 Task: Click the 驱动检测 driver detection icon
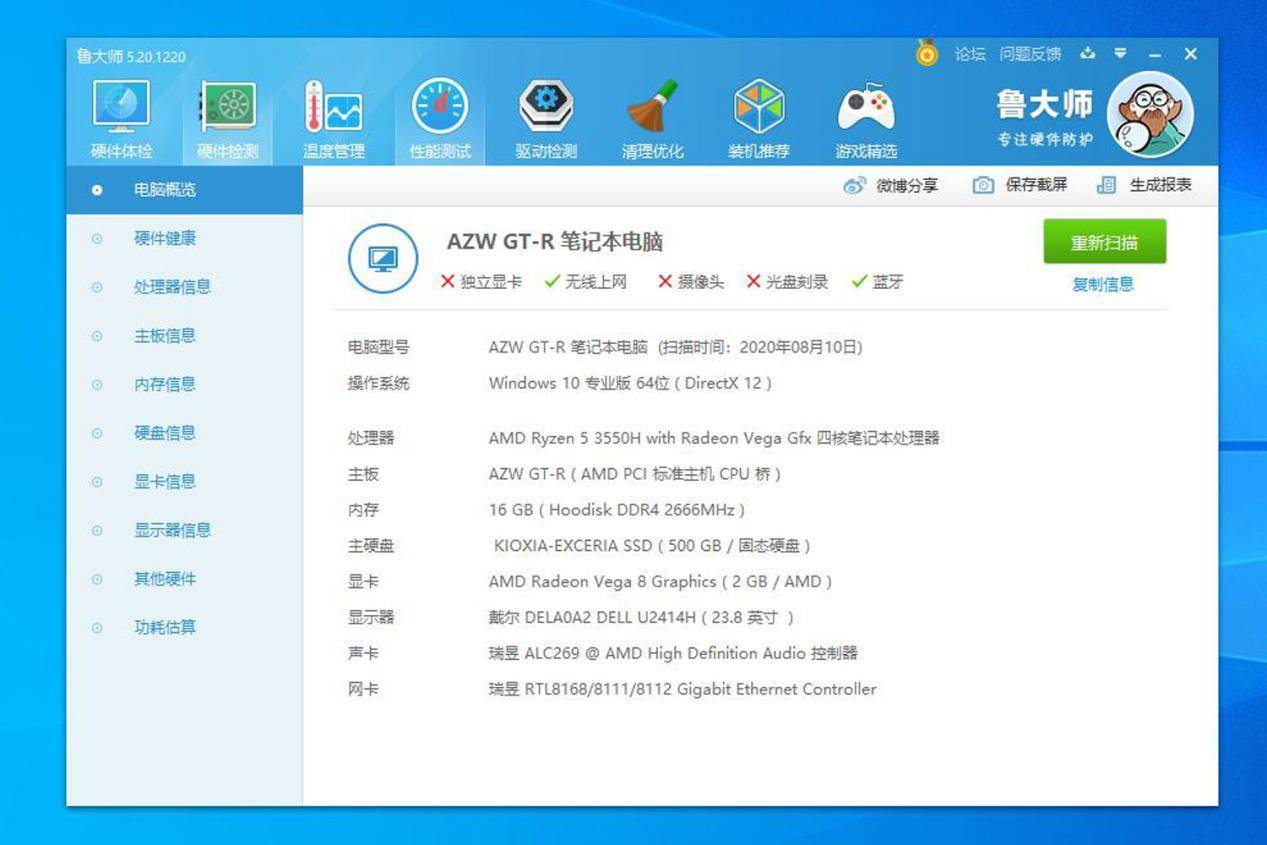546,115
